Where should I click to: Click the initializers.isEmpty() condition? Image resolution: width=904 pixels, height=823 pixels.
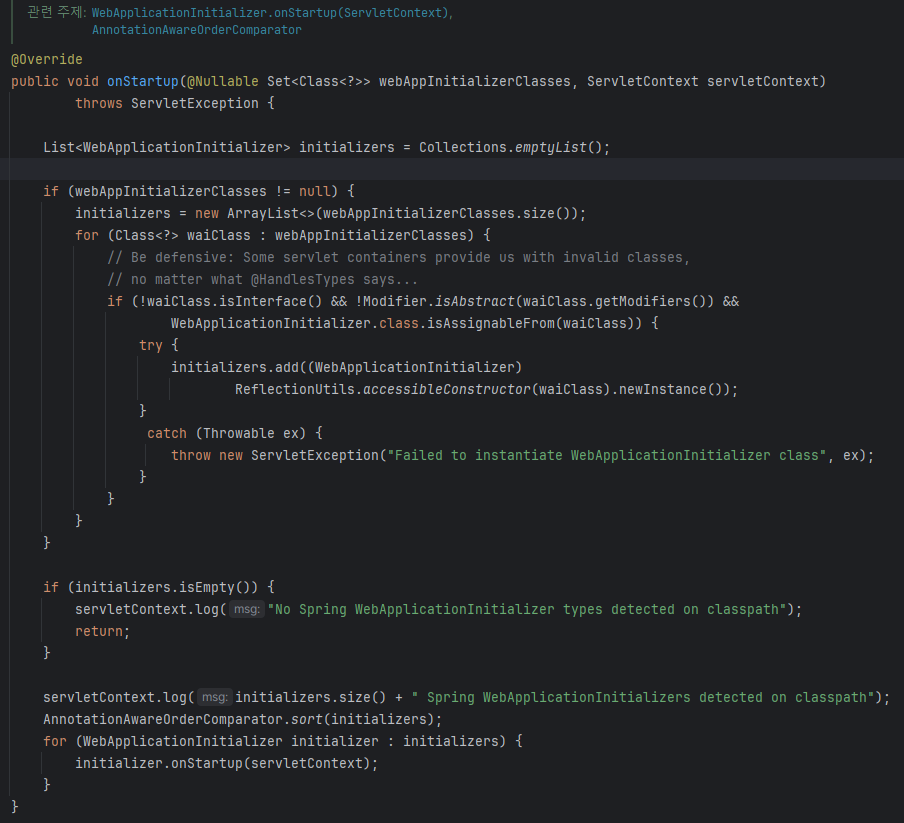[x=166, y=587]
